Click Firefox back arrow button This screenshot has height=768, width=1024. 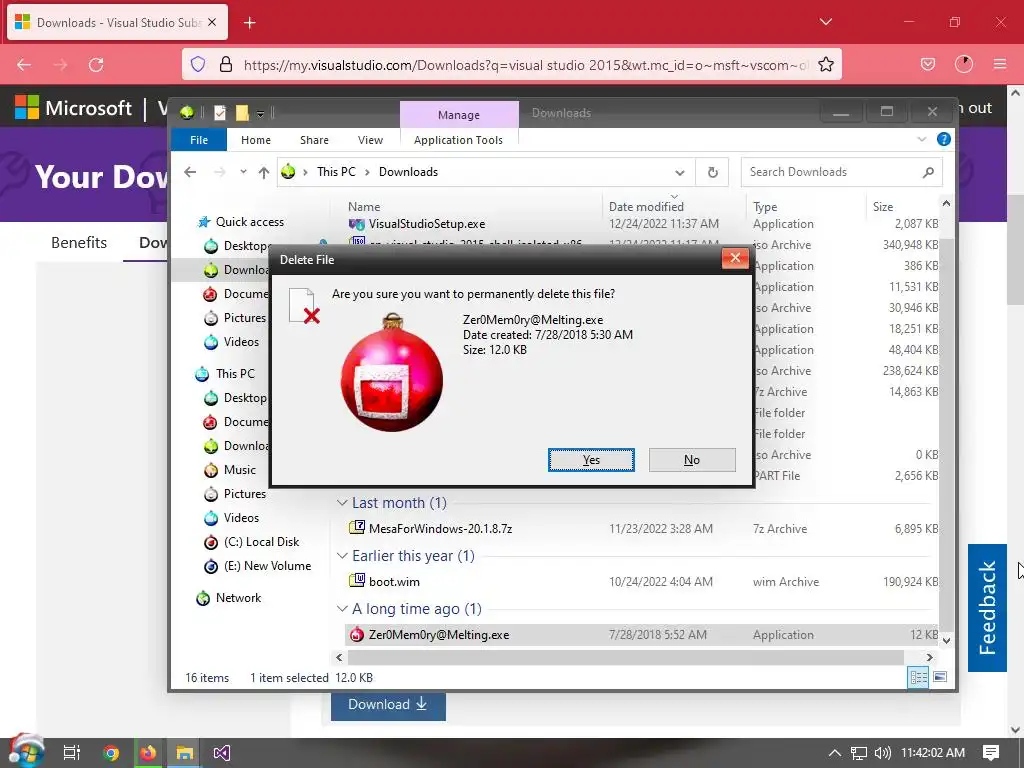click(x=24, y=65)
